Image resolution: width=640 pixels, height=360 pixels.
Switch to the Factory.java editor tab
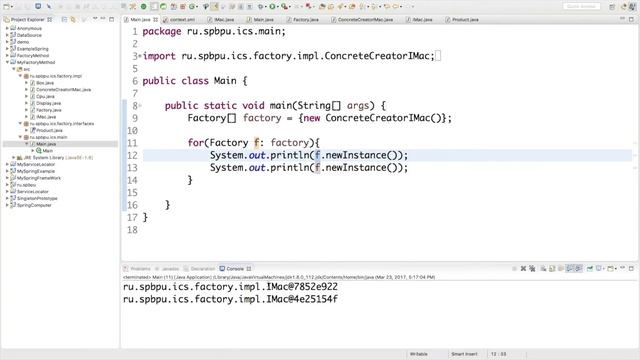302,20
